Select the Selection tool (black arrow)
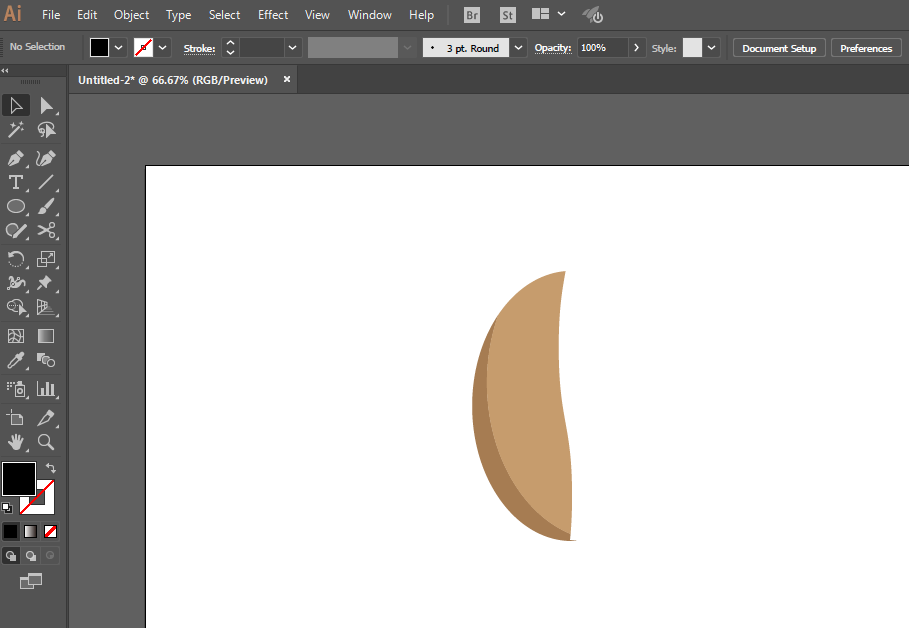This screenshot has height=628, width=909. pyautogui.click(x=16, y=106)
